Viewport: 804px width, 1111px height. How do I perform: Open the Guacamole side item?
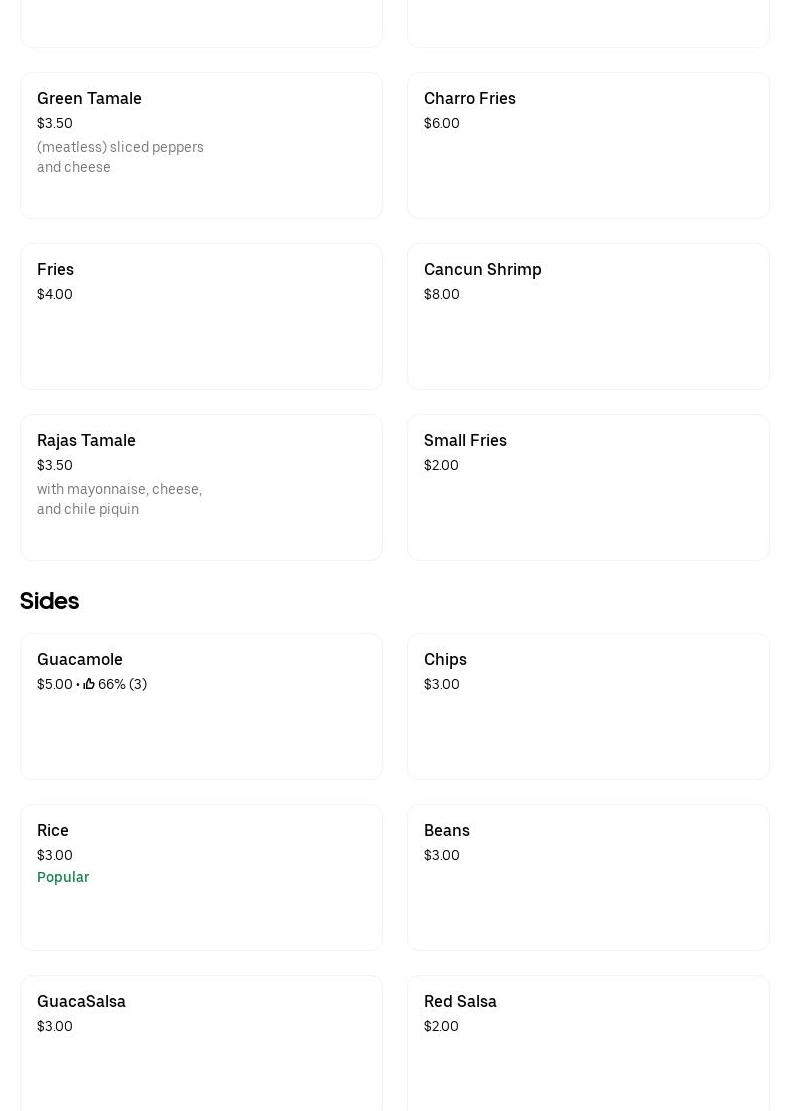point(200,706)
